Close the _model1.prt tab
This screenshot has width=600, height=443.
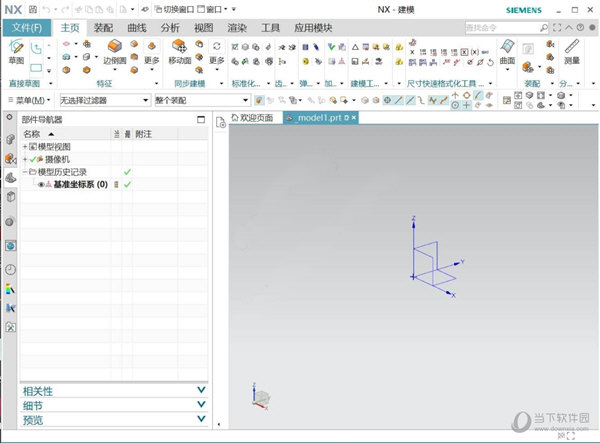(x=354, y=118)
